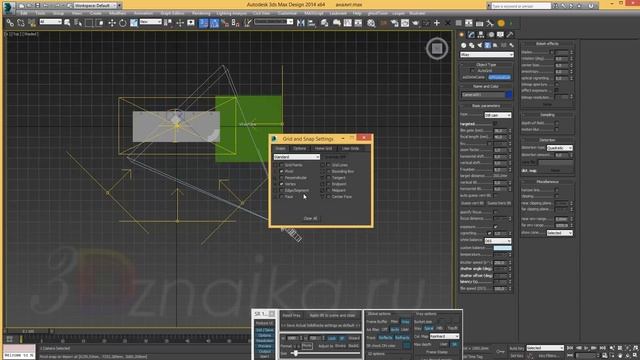Collapse the Bokeh effects rollout
640x360 pixels.
pos(547,44)
